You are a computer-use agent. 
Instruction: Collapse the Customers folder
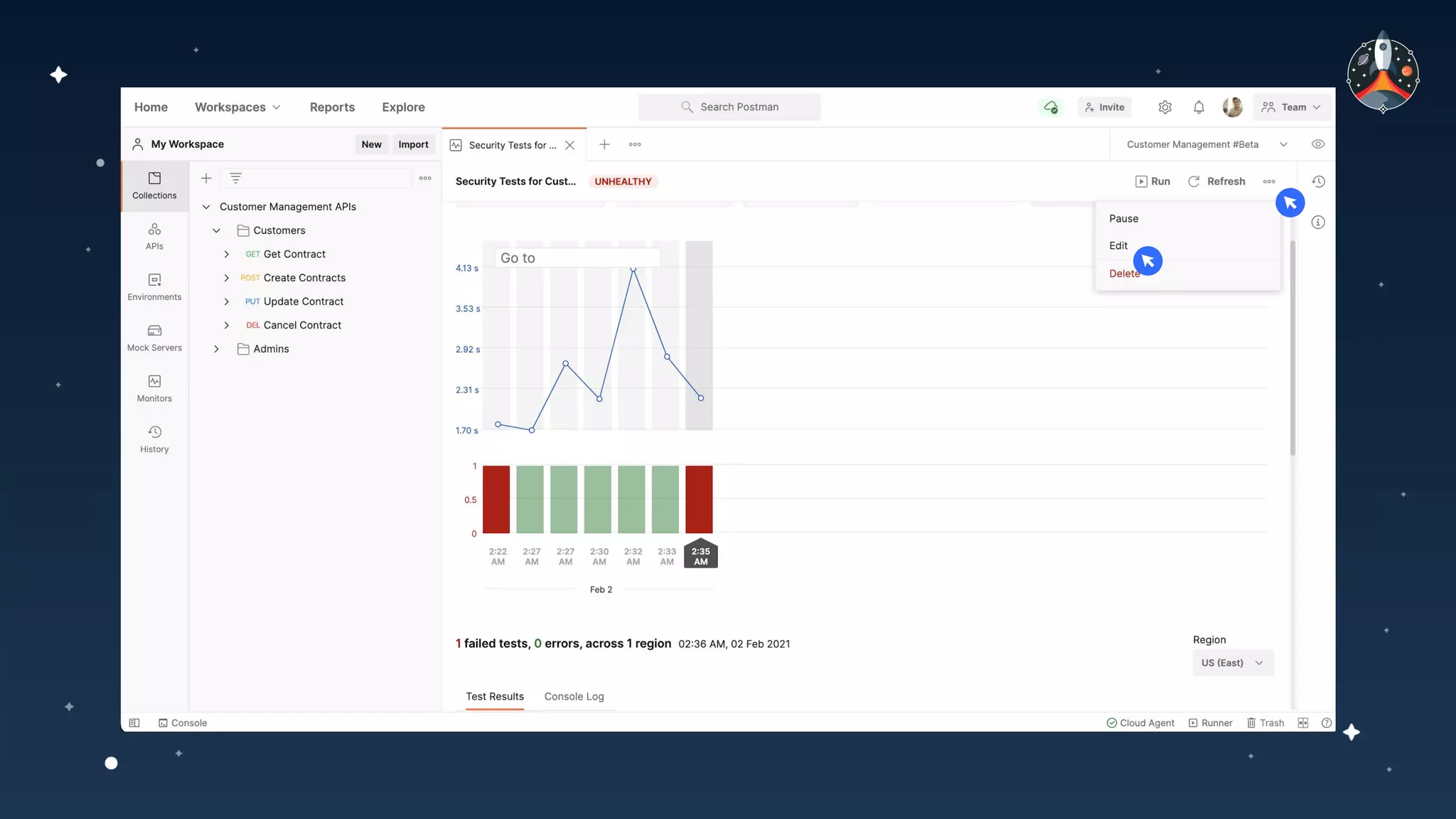coord(216,230)
